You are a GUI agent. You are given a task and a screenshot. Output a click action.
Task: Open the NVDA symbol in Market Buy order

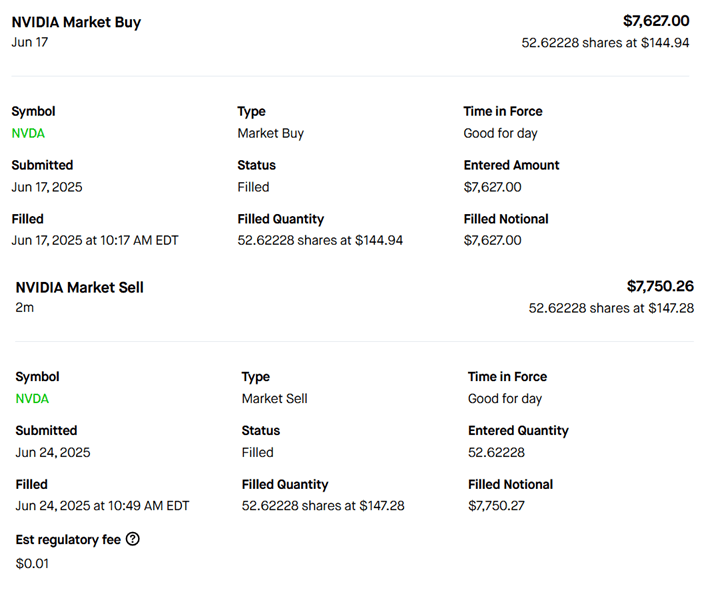point(28,133)
